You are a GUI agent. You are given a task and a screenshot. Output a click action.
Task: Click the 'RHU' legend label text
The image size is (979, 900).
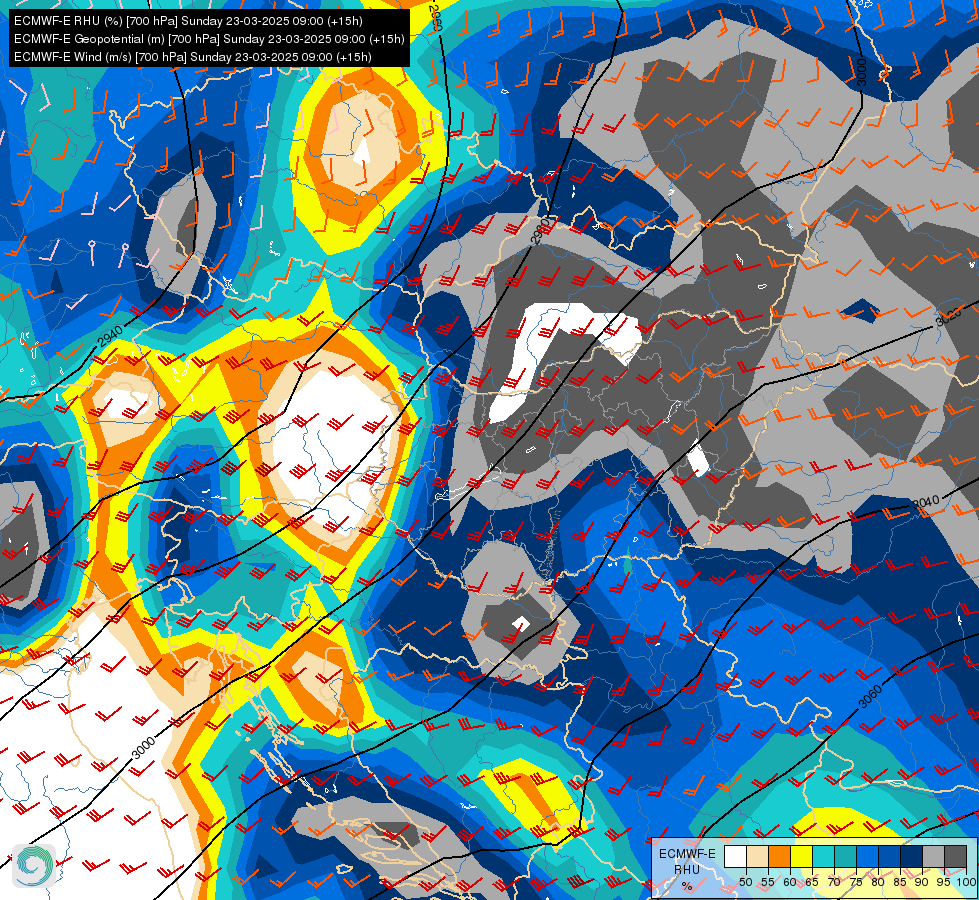[687, 869]
